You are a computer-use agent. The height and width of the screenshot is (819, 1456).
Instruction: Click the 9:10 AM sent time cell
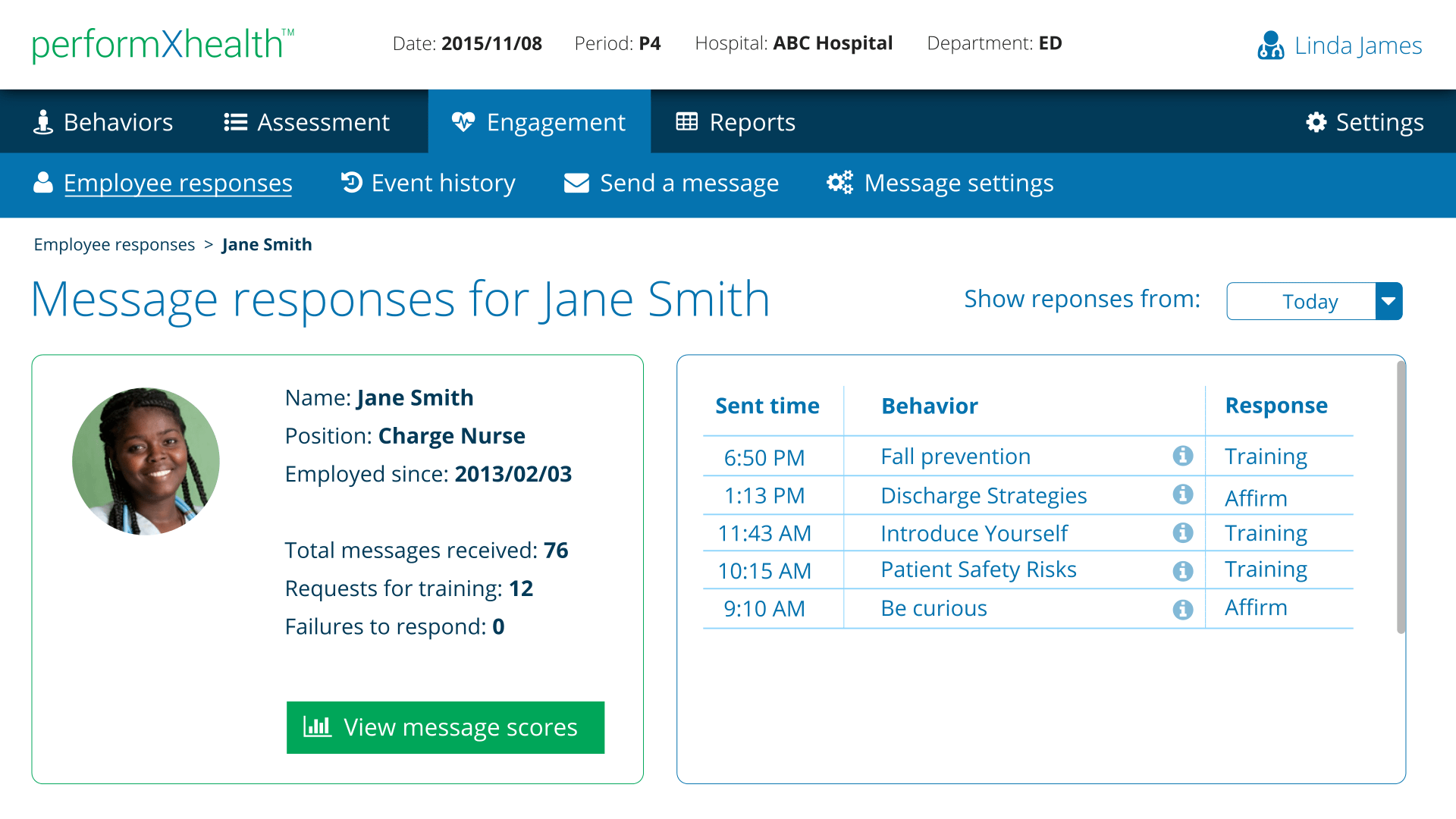[764, 608]
